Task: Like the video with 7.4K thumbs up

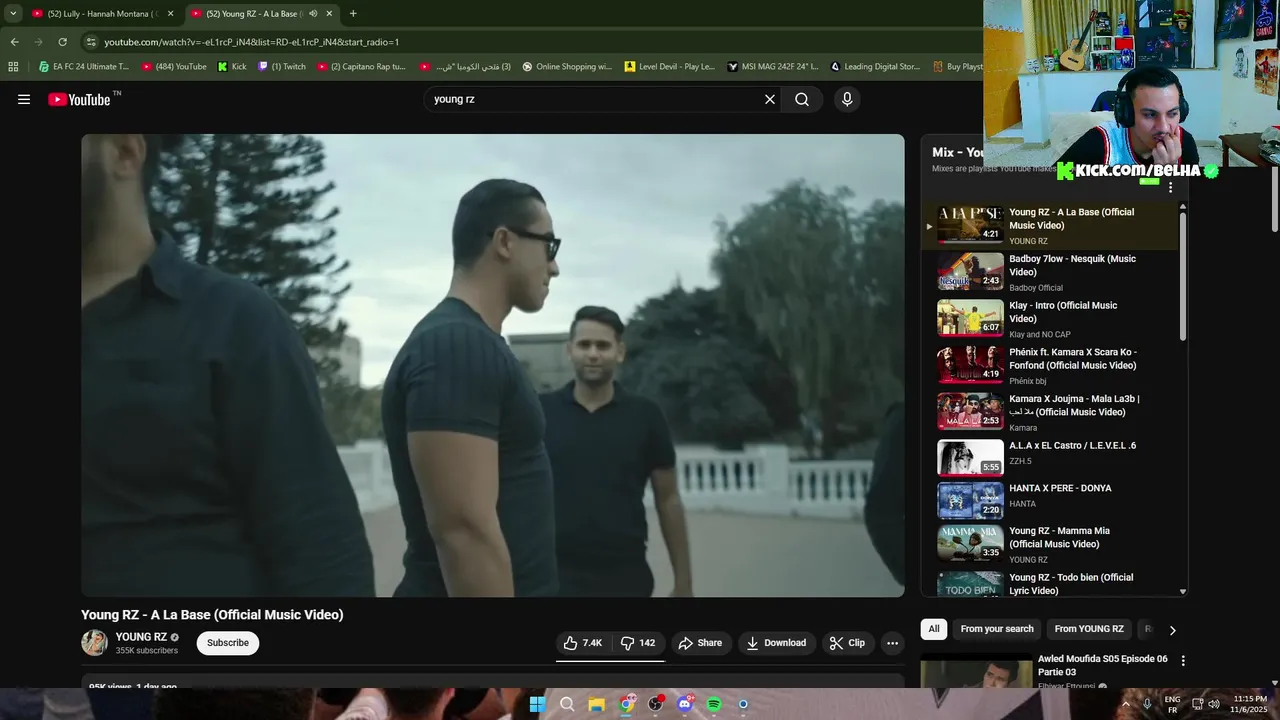Action: coord(583,643)
